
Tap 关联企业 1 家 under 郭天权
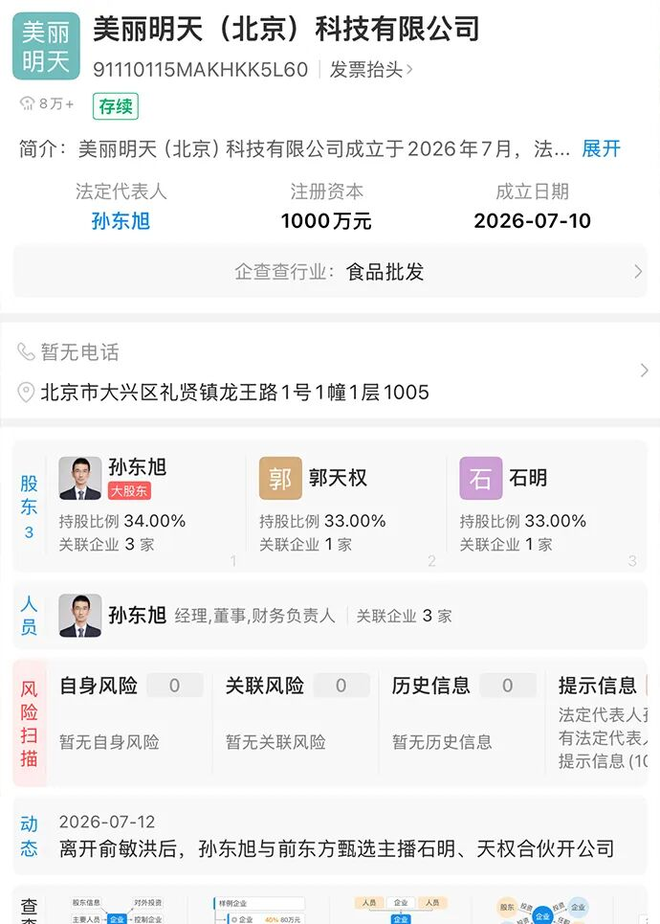(x=305, y=544)
